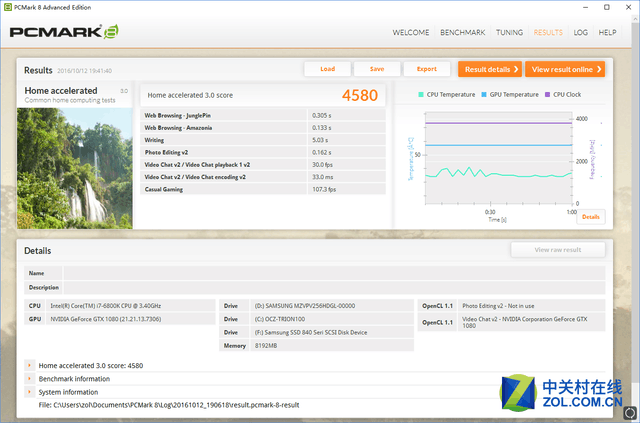Viewport: 640px width, 423px height.
Task: Minimize the PCMark 8 window
Action: click(x=585, y=7)
